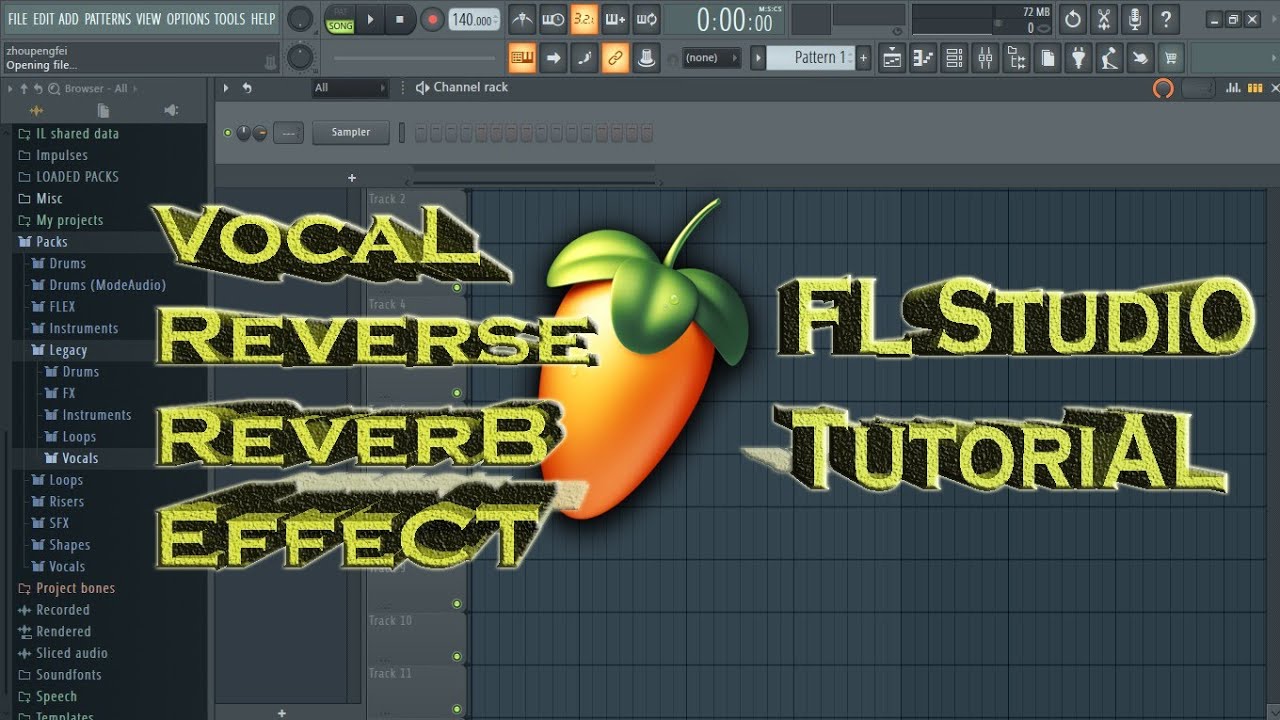Click the microphone one-click recording icon
The image size is (1280, 720).
pyautogui.click(x=1134, y=19)
